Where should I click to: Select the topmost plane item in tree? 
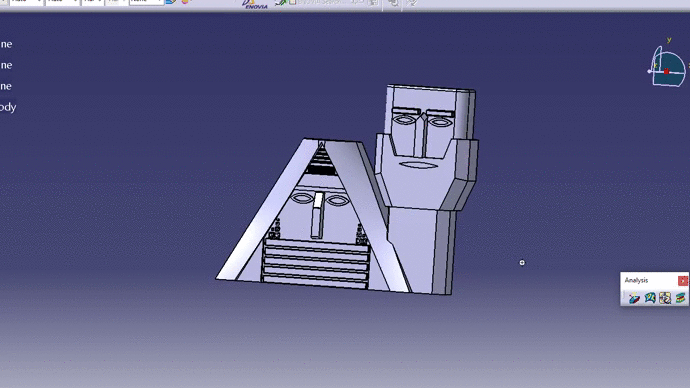[6, 44]
